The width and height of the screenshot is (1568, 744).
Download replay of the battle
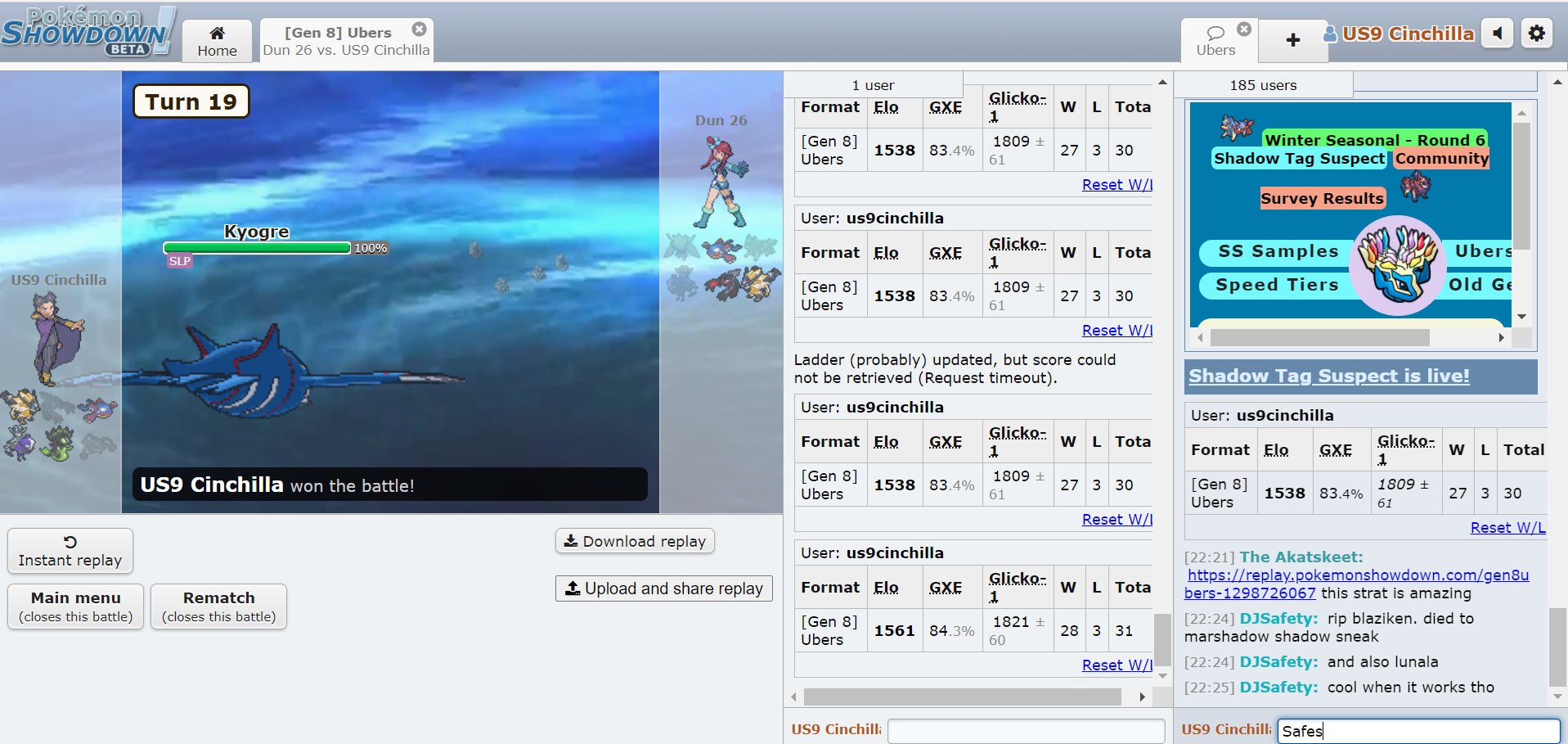(x=635, y=541)
